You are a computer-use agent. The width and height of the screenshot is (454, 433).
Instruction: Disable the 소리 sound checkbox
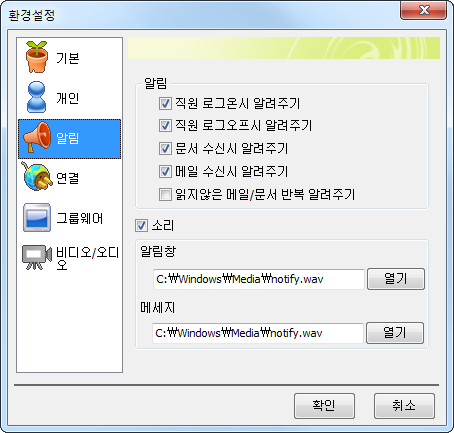coord(141,226)
